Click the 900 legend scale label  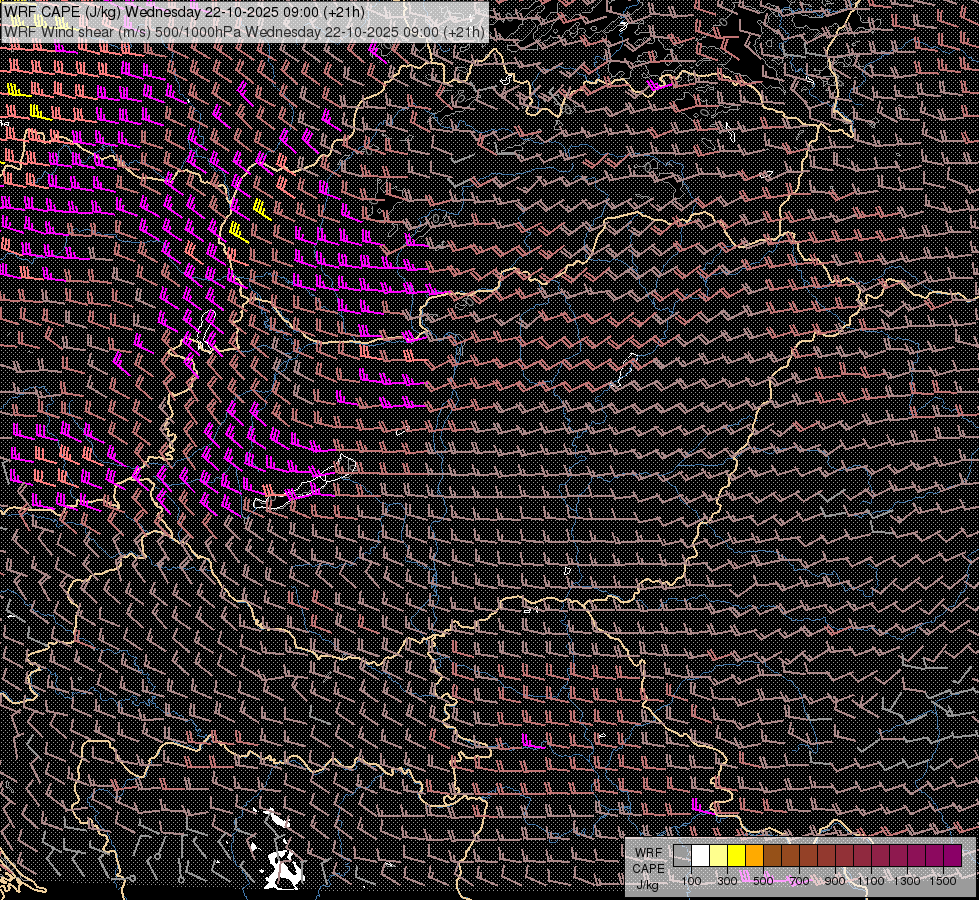click(835, 881)
